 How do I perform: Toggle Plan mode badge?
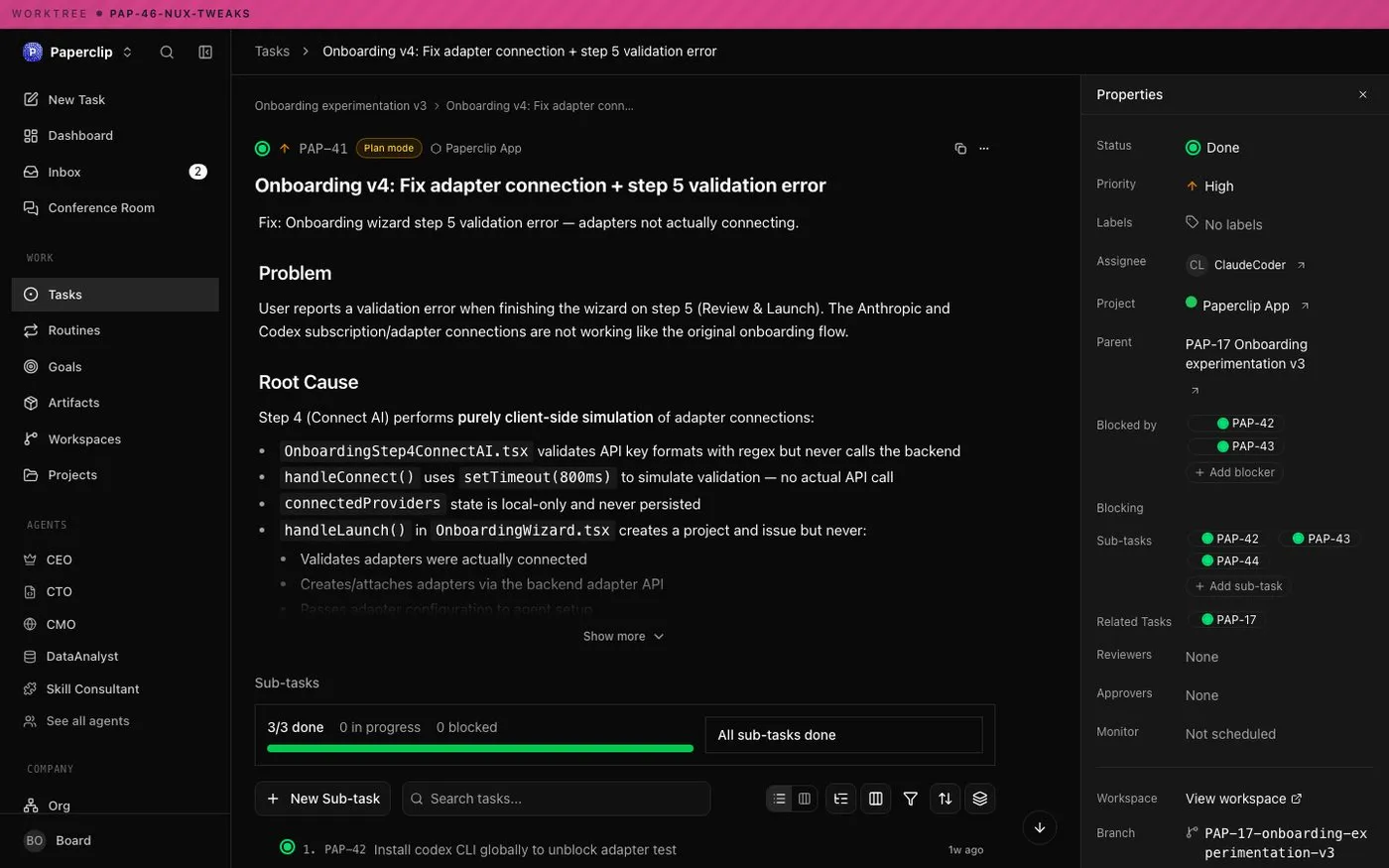(x=389, y=149)
